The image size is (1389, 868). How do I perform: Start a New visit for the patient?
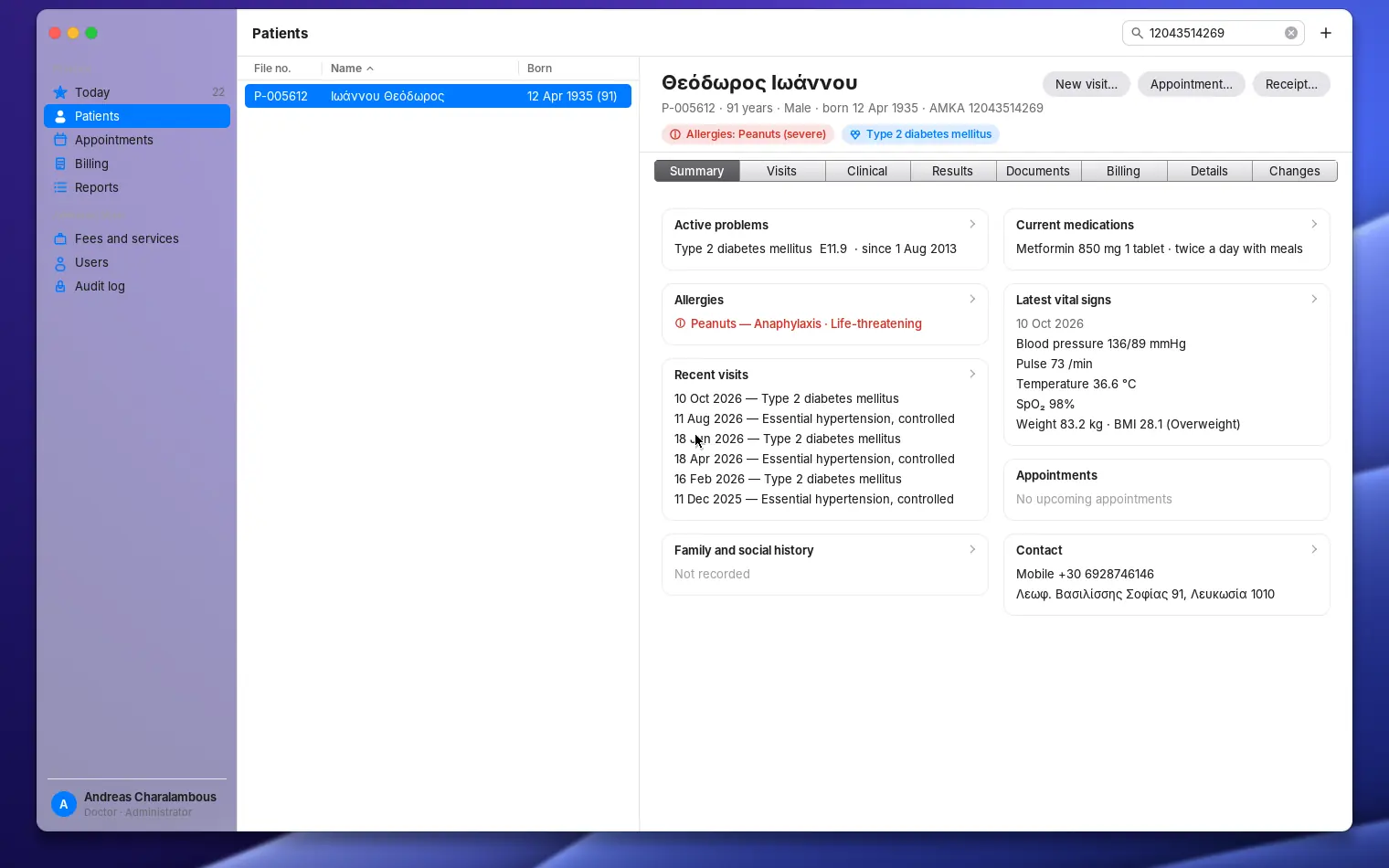click(x=1087, y=84)
